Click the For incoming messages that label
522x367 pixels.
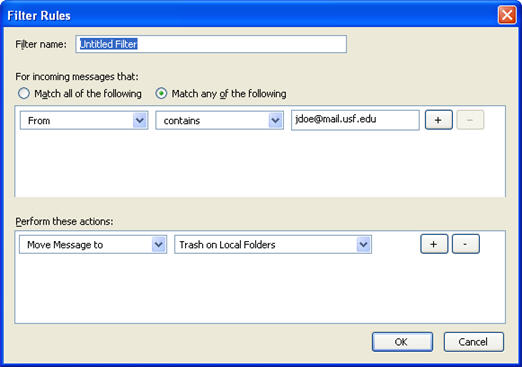(77, 77)
